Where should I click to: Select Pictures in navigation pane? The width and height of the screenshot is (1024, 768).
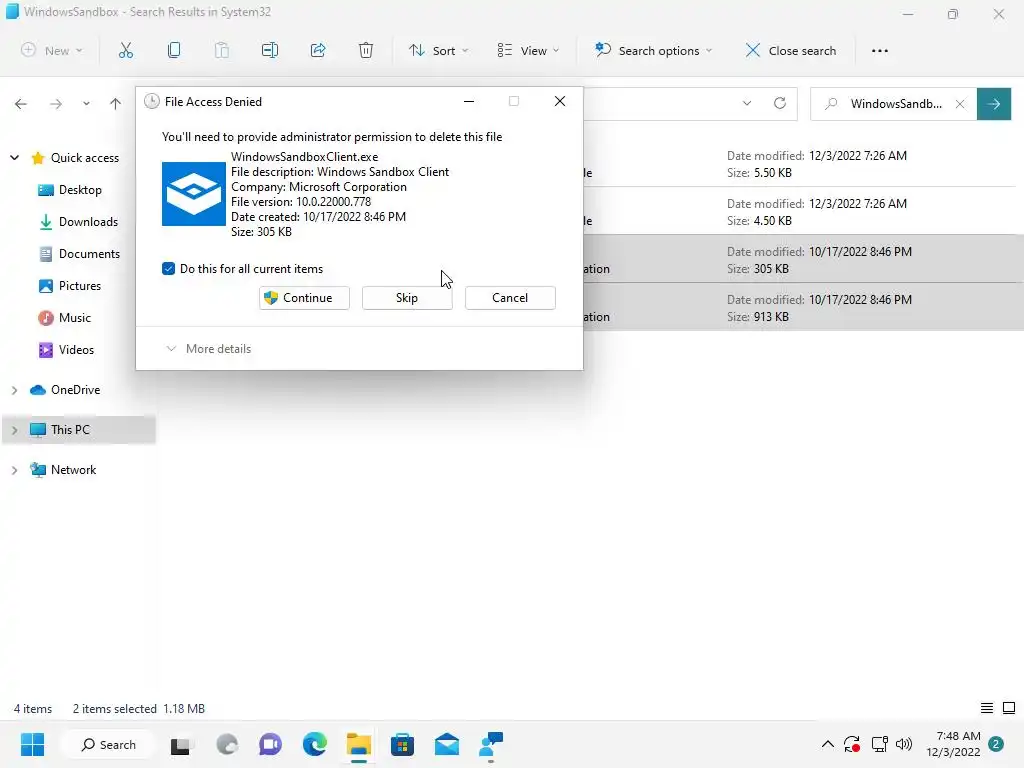(x=70, y=285)
